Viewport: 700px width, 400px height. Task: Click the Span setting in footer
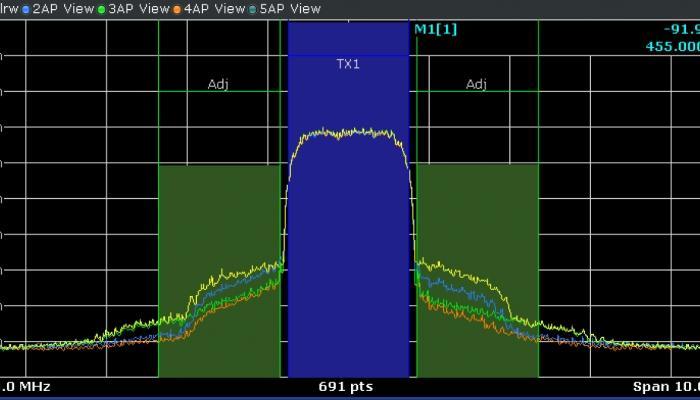pyautogui.click(x=665, y=386)
